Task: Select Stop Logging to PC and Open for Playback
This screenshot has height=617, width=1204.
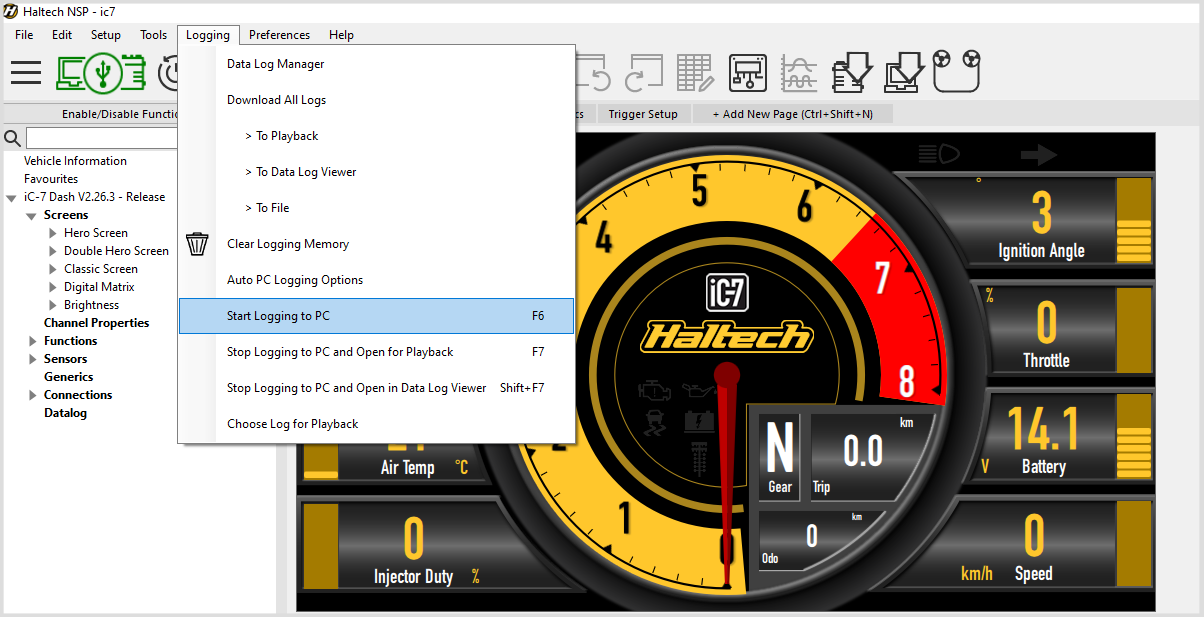Action: point(376,352)
